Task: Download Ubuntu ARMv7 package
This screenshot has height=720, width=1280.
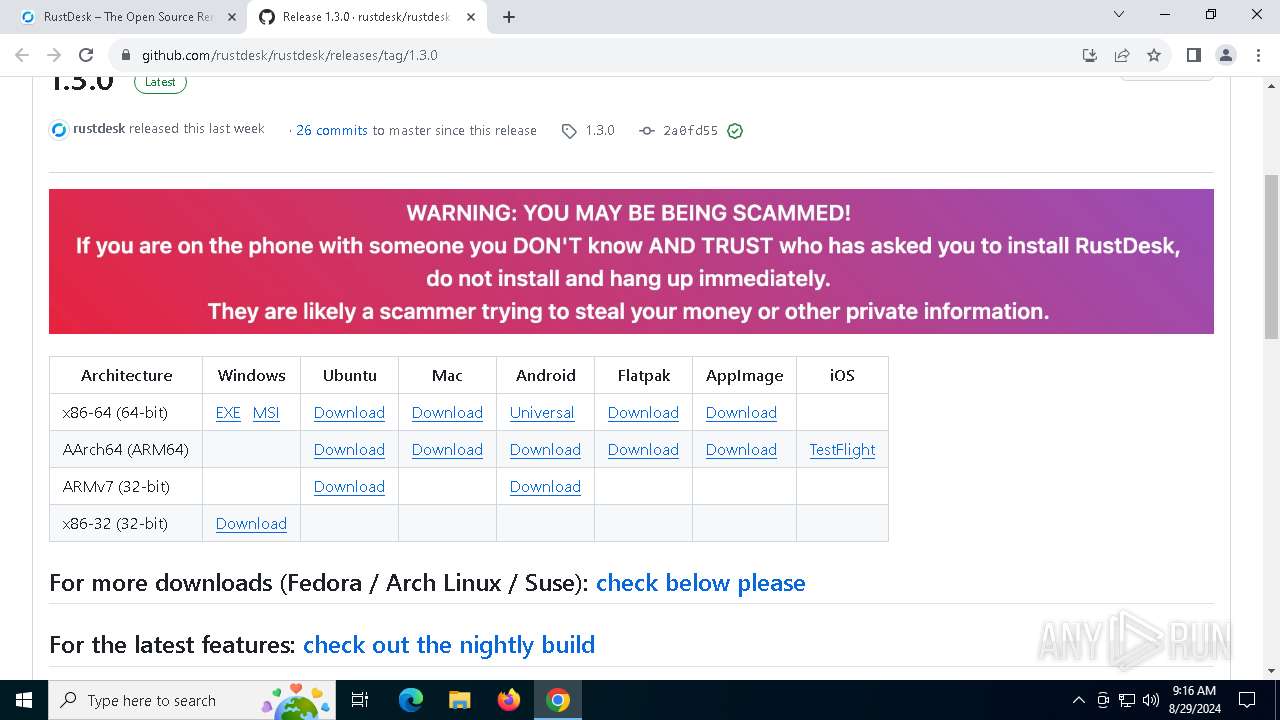Action: (x=349, y=487)
